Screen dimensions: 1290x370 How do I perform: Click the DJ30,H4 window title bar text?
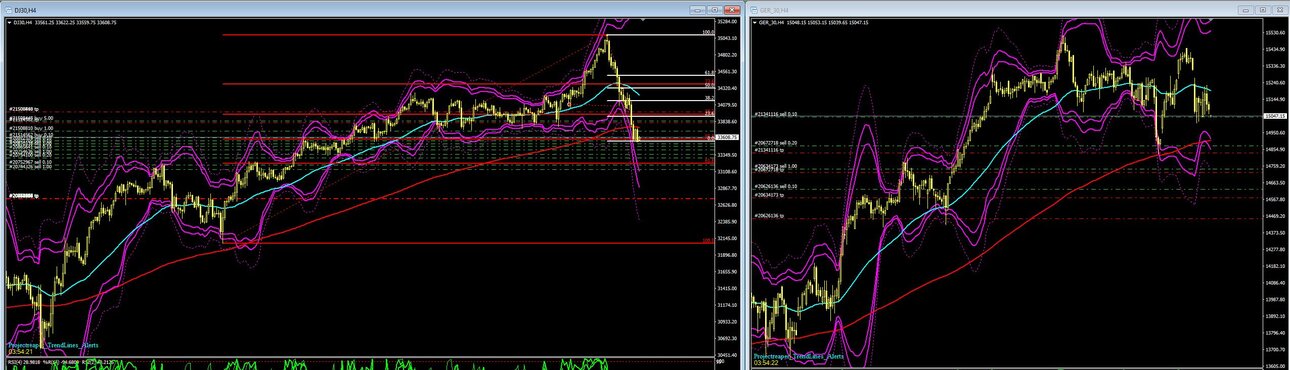tap(24, 9)
